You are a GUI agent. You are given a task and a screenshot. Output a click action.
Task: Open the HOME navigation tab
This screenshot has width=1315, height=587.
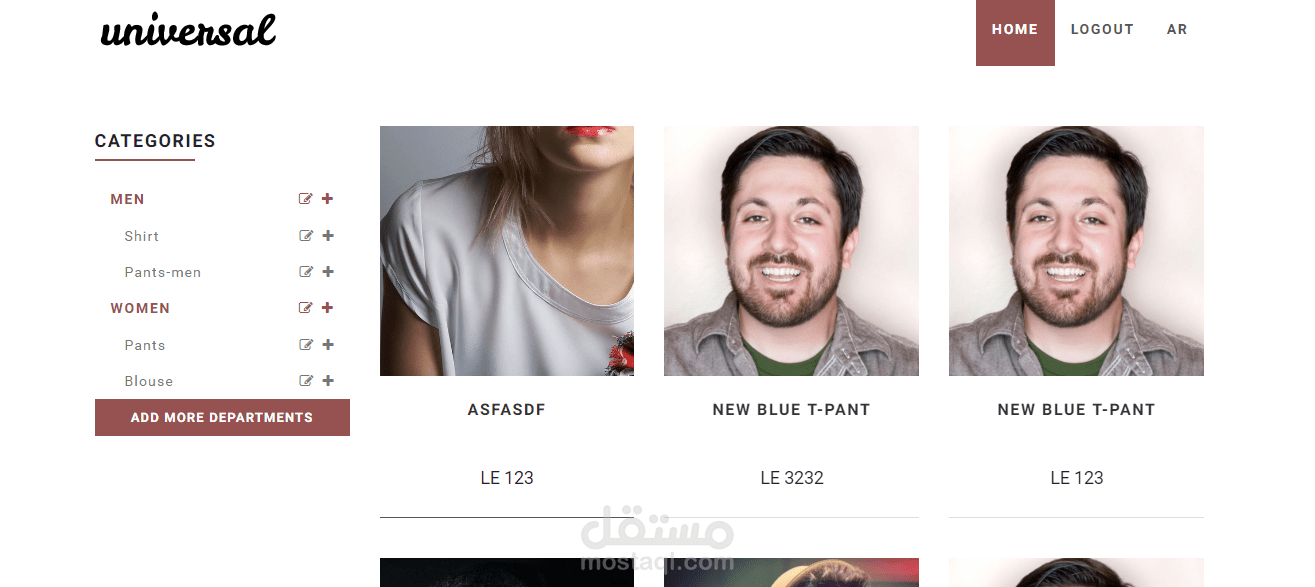point(1015,30)
